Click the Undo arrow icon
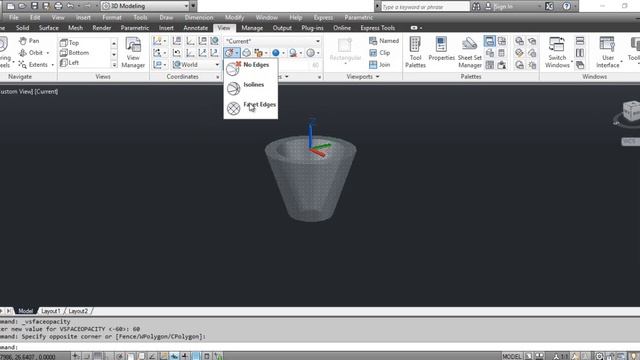 (70, 6)
